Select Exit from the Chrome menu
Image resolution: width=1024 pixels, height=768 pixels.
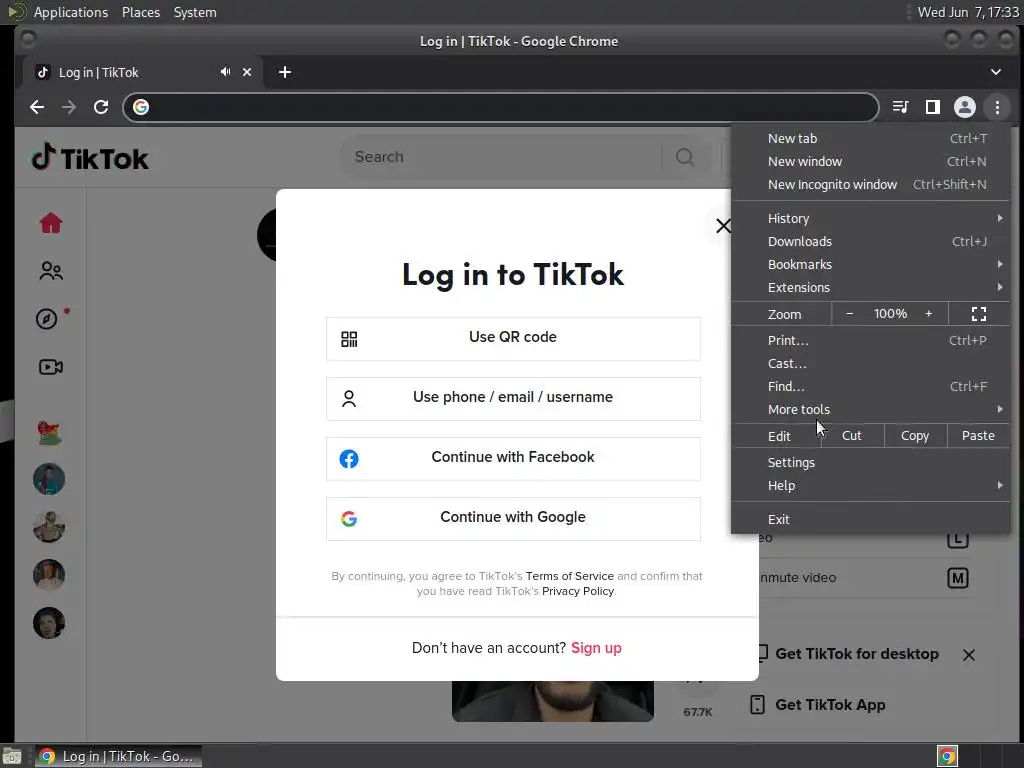871,520
